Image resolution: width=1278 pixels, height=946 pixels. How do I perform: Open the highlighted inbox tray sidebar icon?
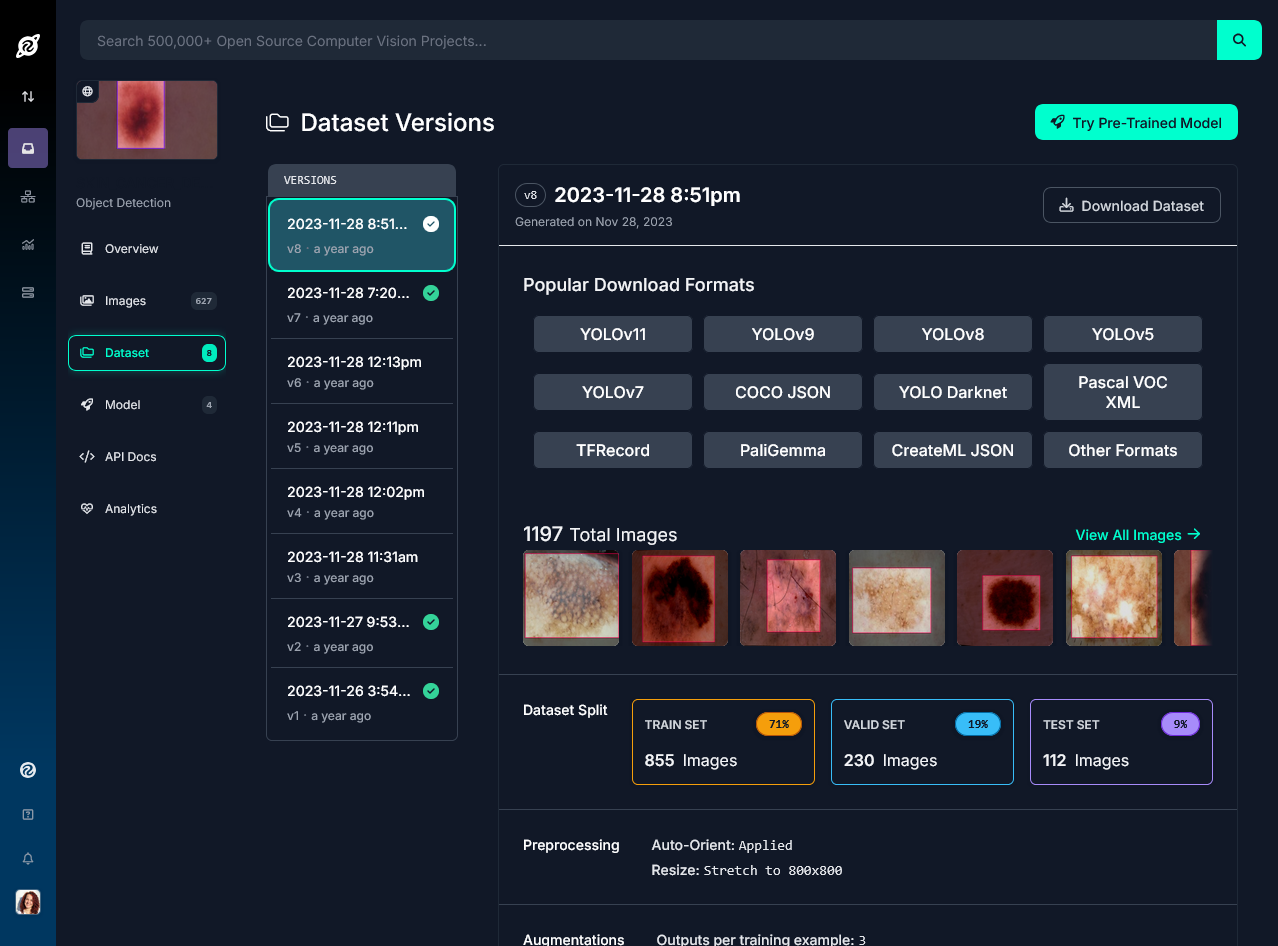[x=28, y=148]
